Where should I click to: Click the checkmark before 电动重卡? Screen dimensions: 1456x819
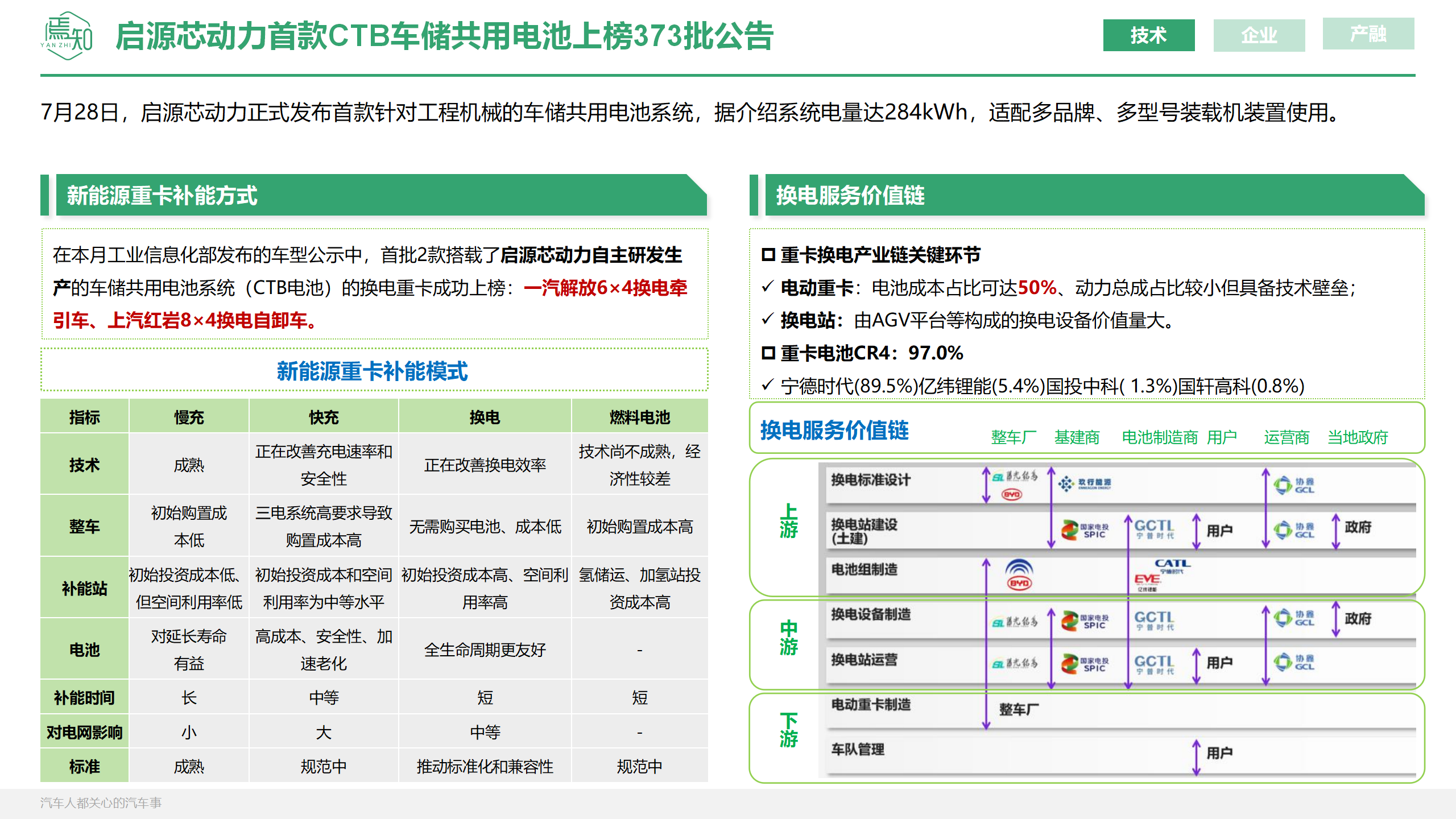[768, 286]
